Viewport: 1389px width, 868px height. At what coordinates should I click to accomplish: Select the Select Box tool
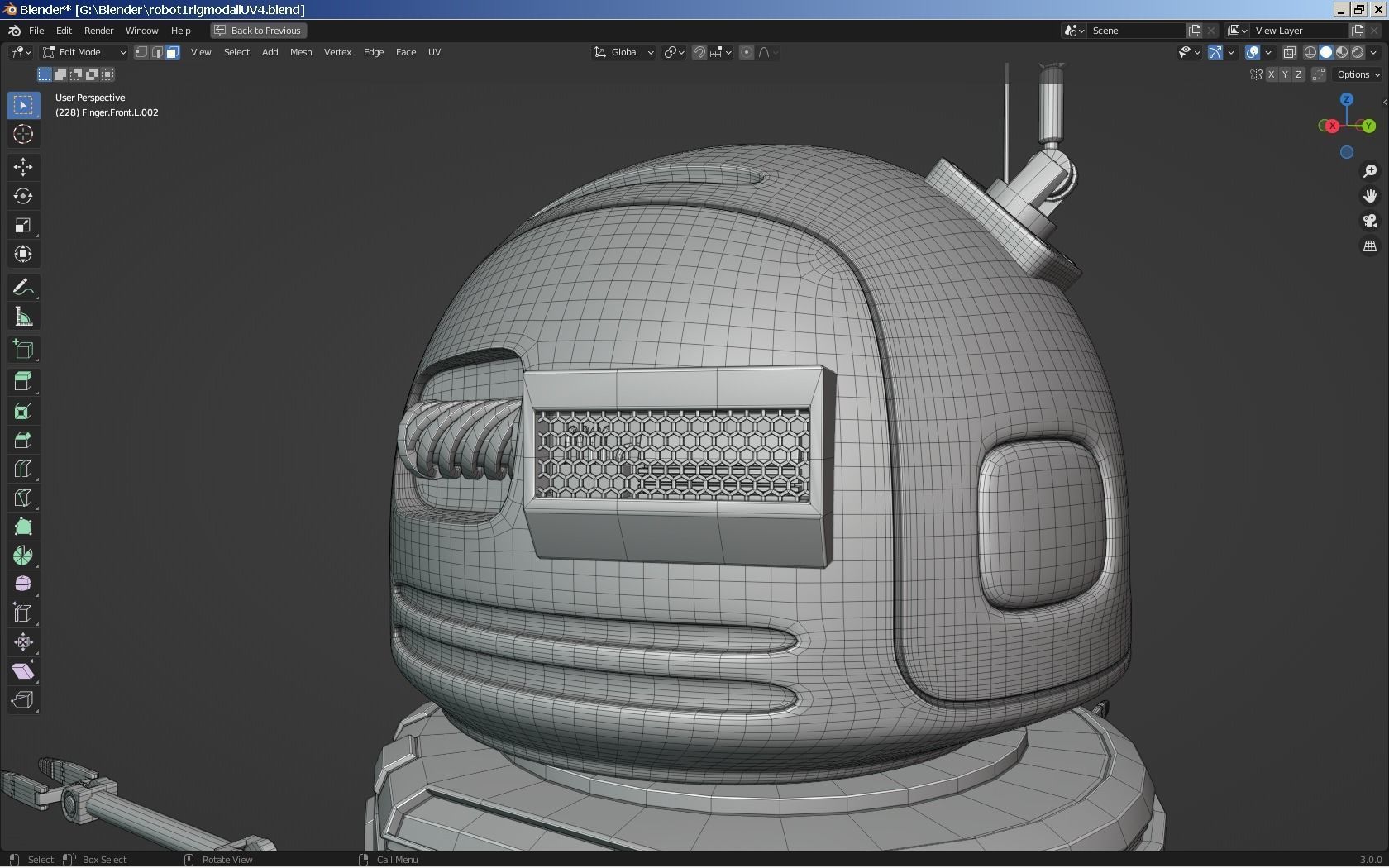23,105
